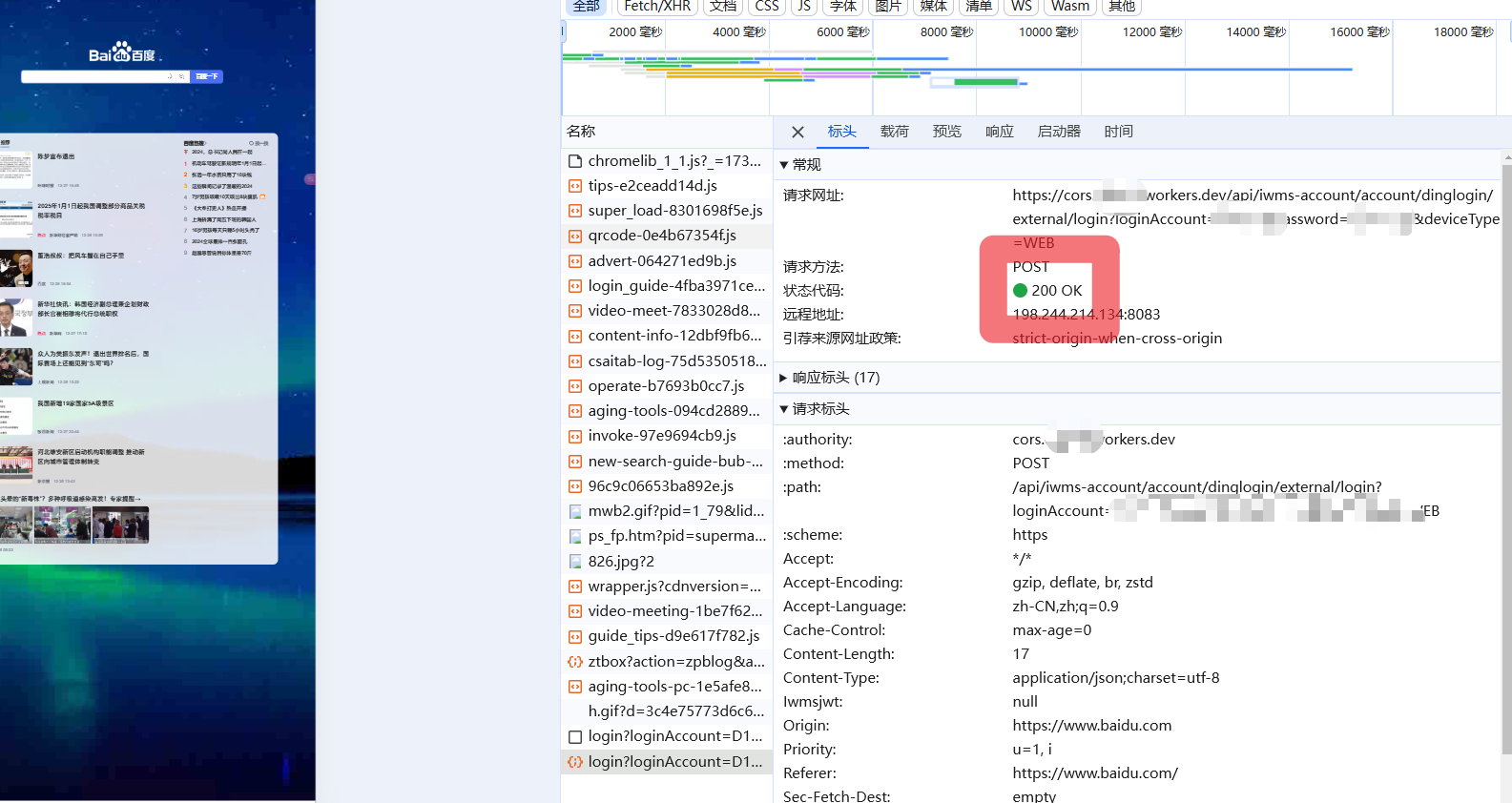Toggle the Wasm request type filter
Image resolution: width=1512 pixels, height=803 pixels.
coord(1070,7)
